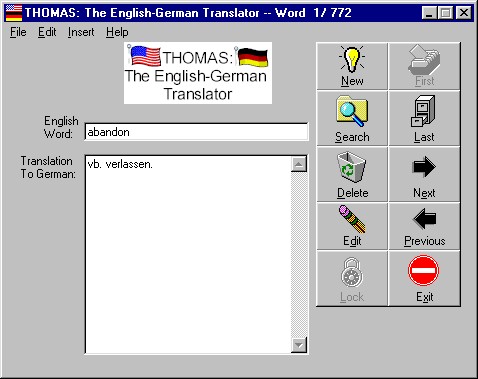This screenshot has width=478, height=379.
Task: Maximize the THOMAS translator window
Action: [446, 13]
